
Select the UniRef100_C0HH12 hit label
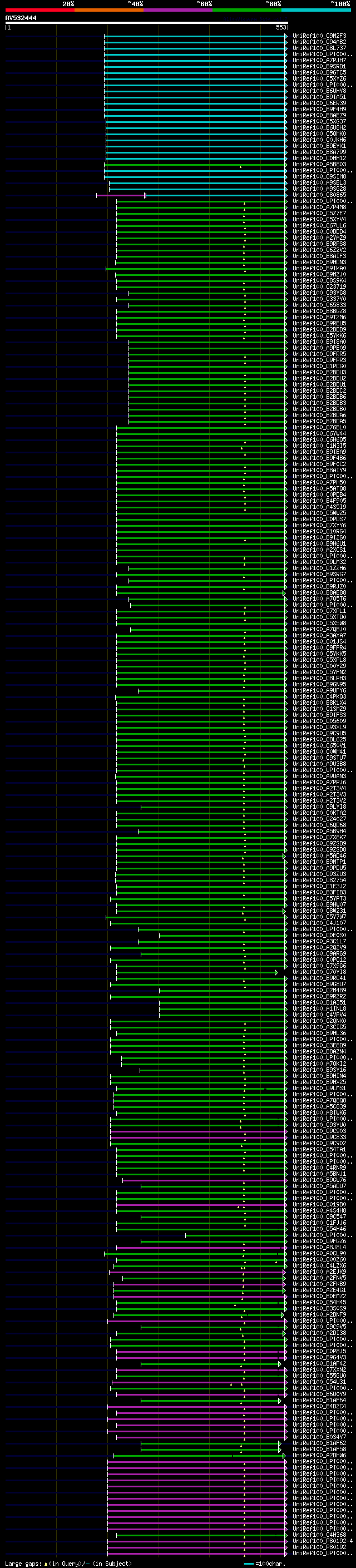pos(319,159)
